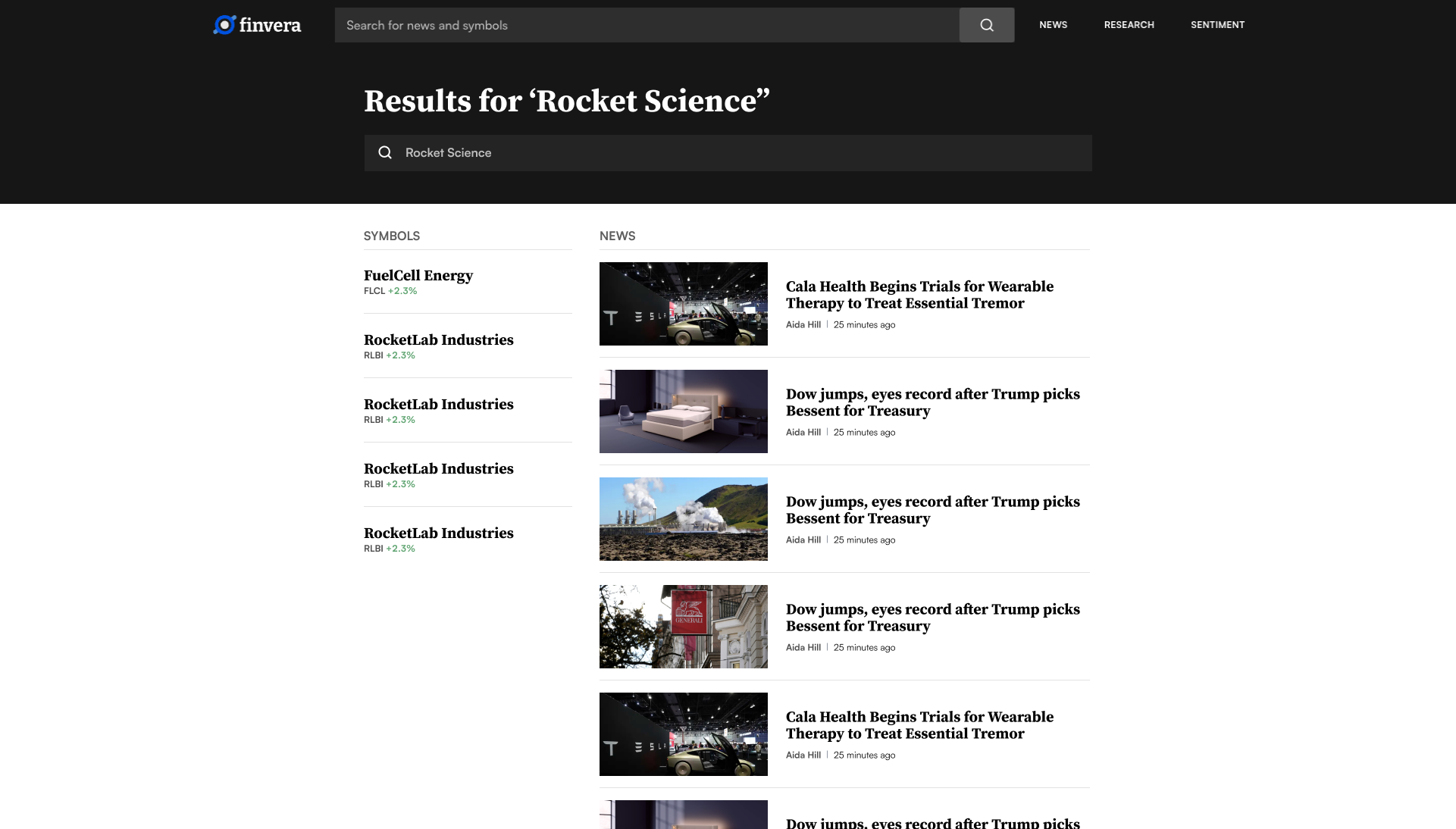
Task: Select the first RocketLab Industries symbol
Action: click(x=438, y=340)
